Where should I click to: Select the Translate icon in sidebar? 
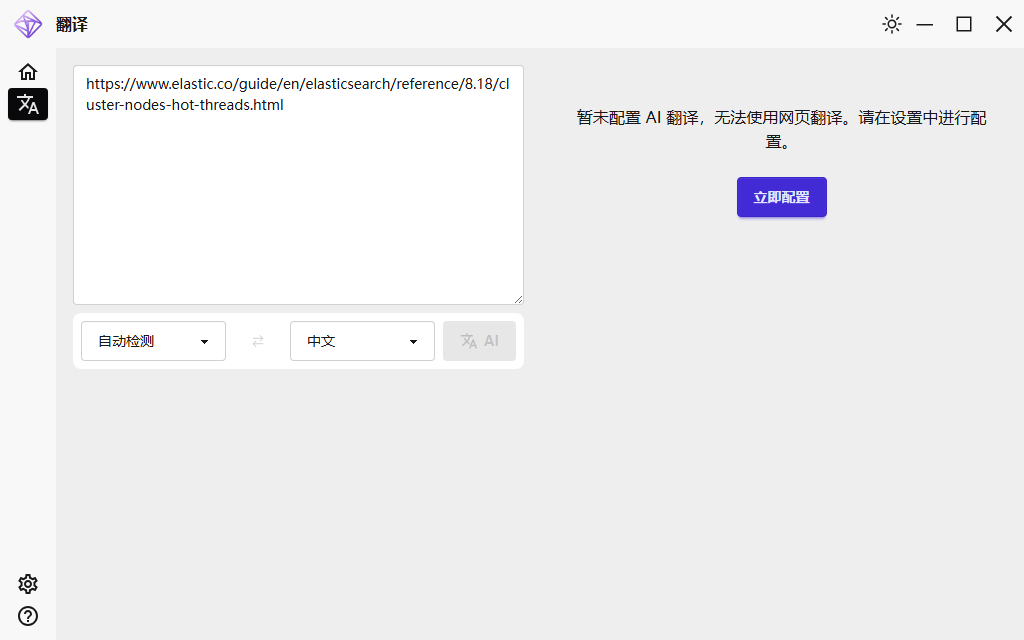28,104
